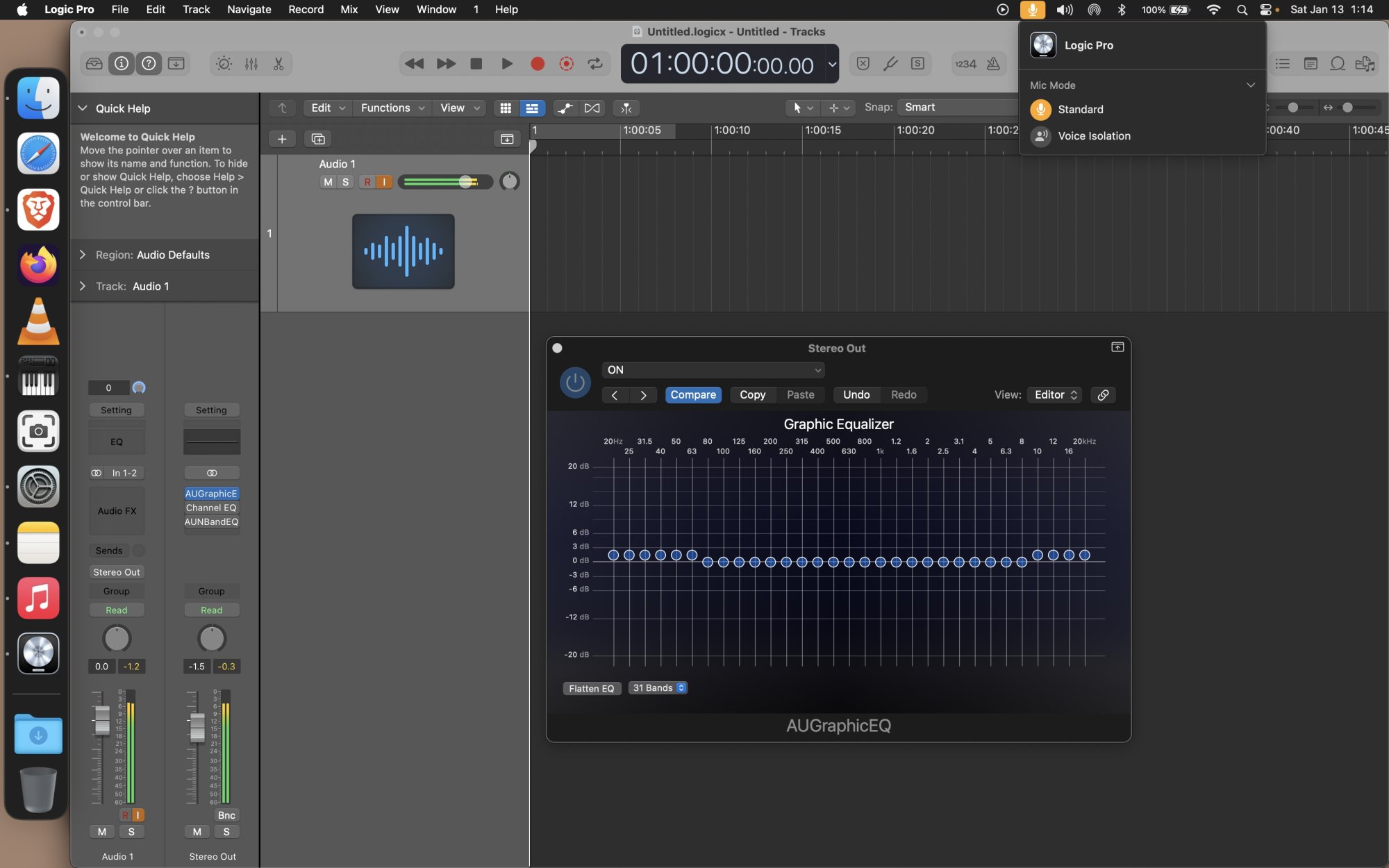Toggle Cycle mode button

click(595, 63)
